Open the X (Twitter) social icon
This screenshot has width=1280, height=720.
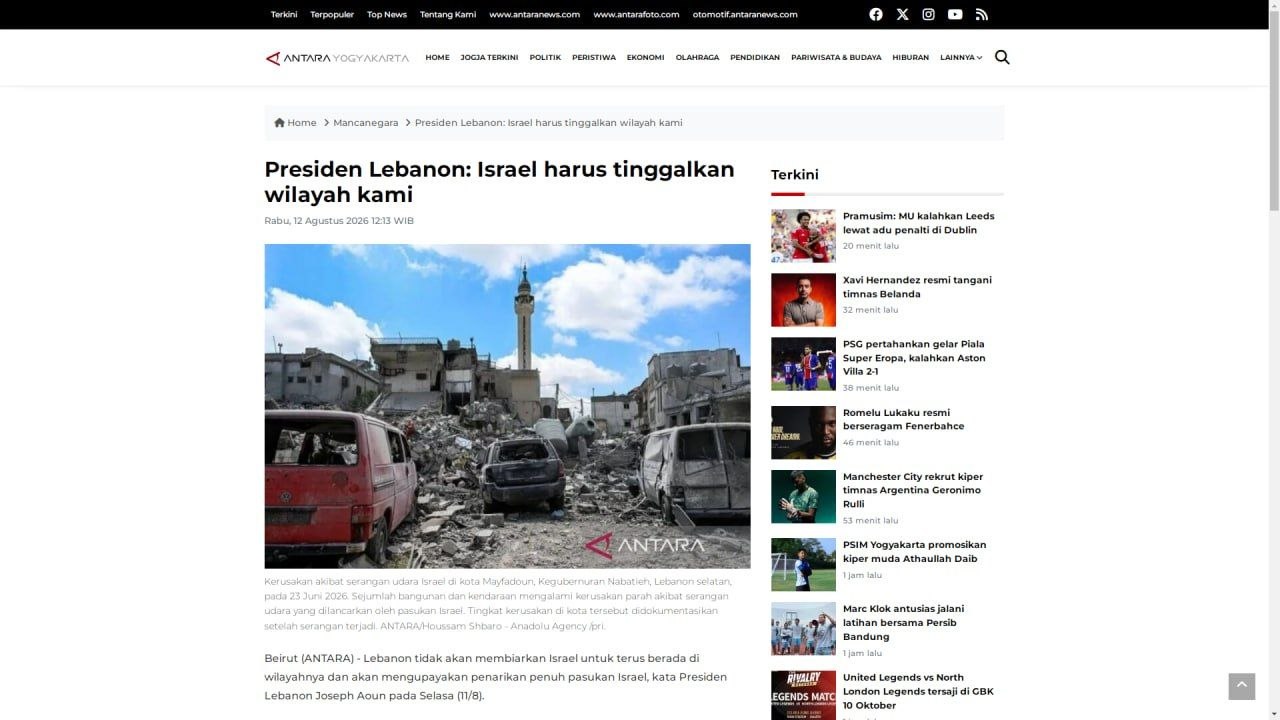902,14
